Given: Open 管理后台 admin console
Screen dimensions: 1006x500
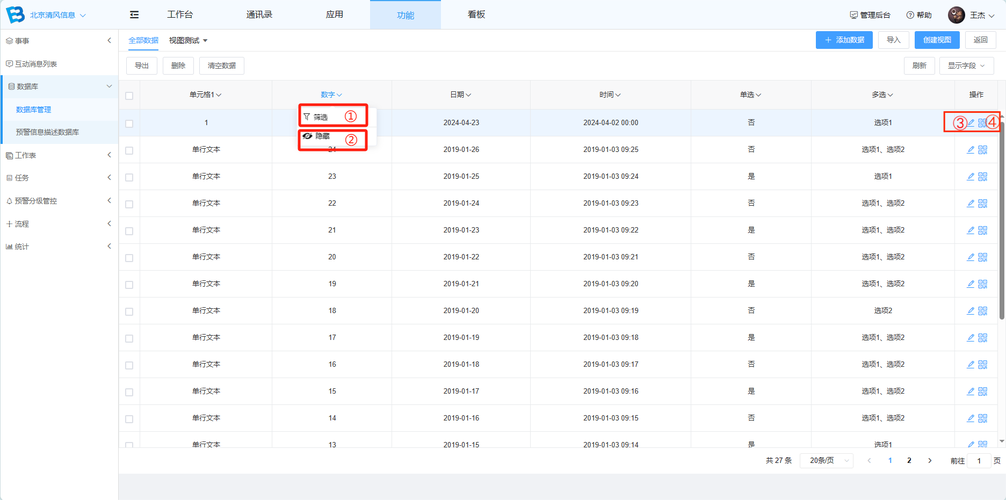Looking at the screenshot, I should click(869, 15).
